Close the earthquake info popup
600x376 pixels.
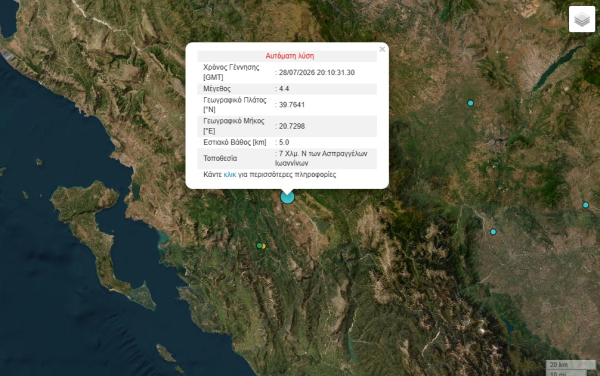click(x=382, y=49)
